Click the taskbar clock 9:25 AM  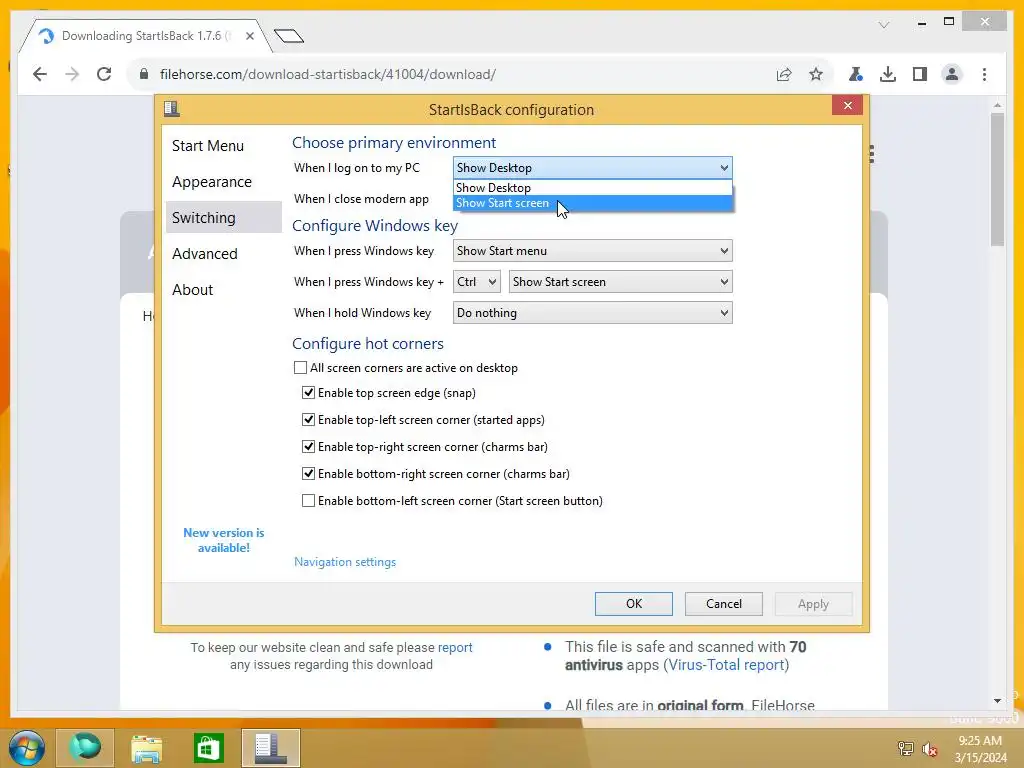pyautogui.click(x=980, y=741)
